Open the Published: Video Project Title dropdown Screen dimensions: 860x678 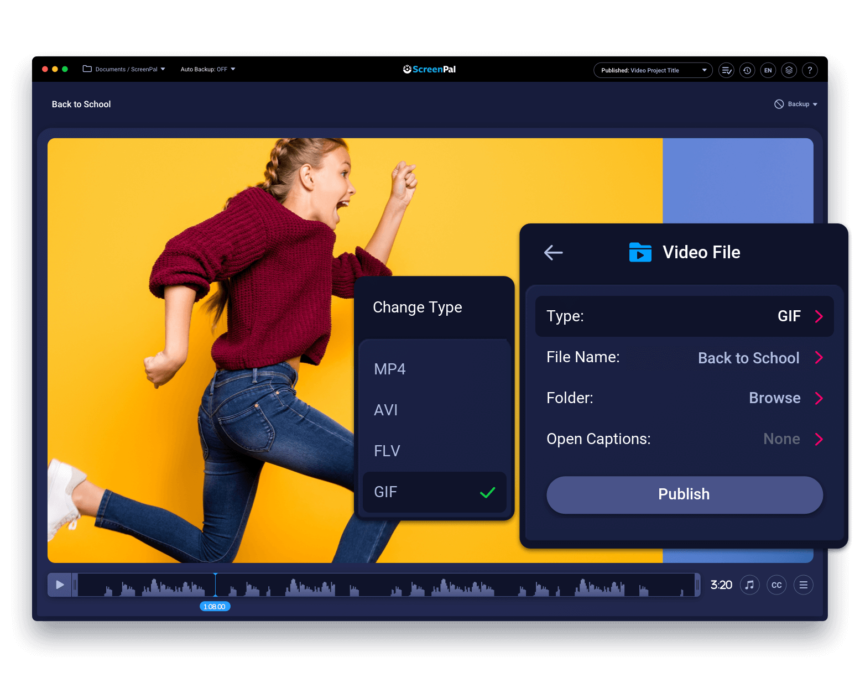653,70
